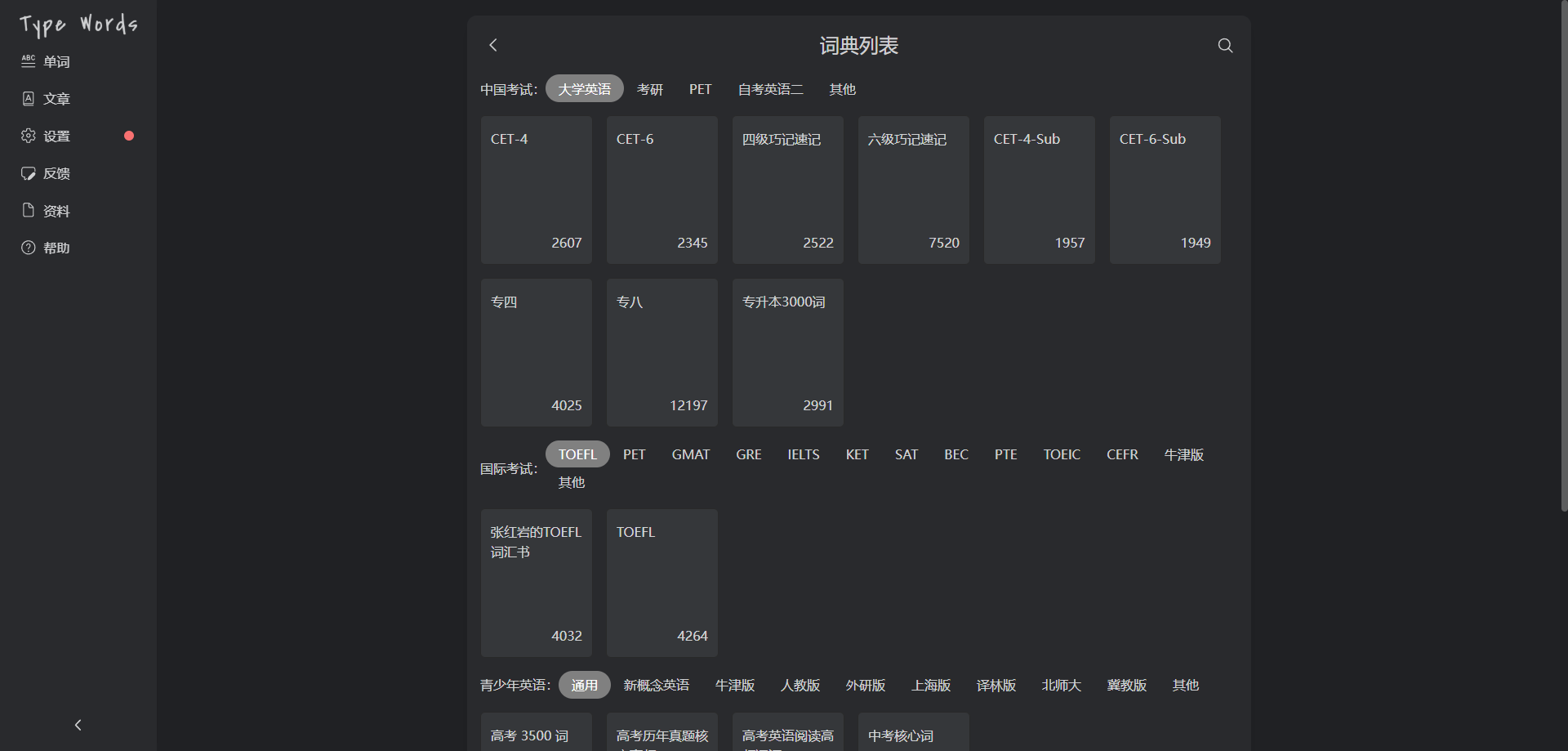Open 设置 settings in sidebar
Image resolution: width=1568 pixels, height=751 pixels.
56,136
